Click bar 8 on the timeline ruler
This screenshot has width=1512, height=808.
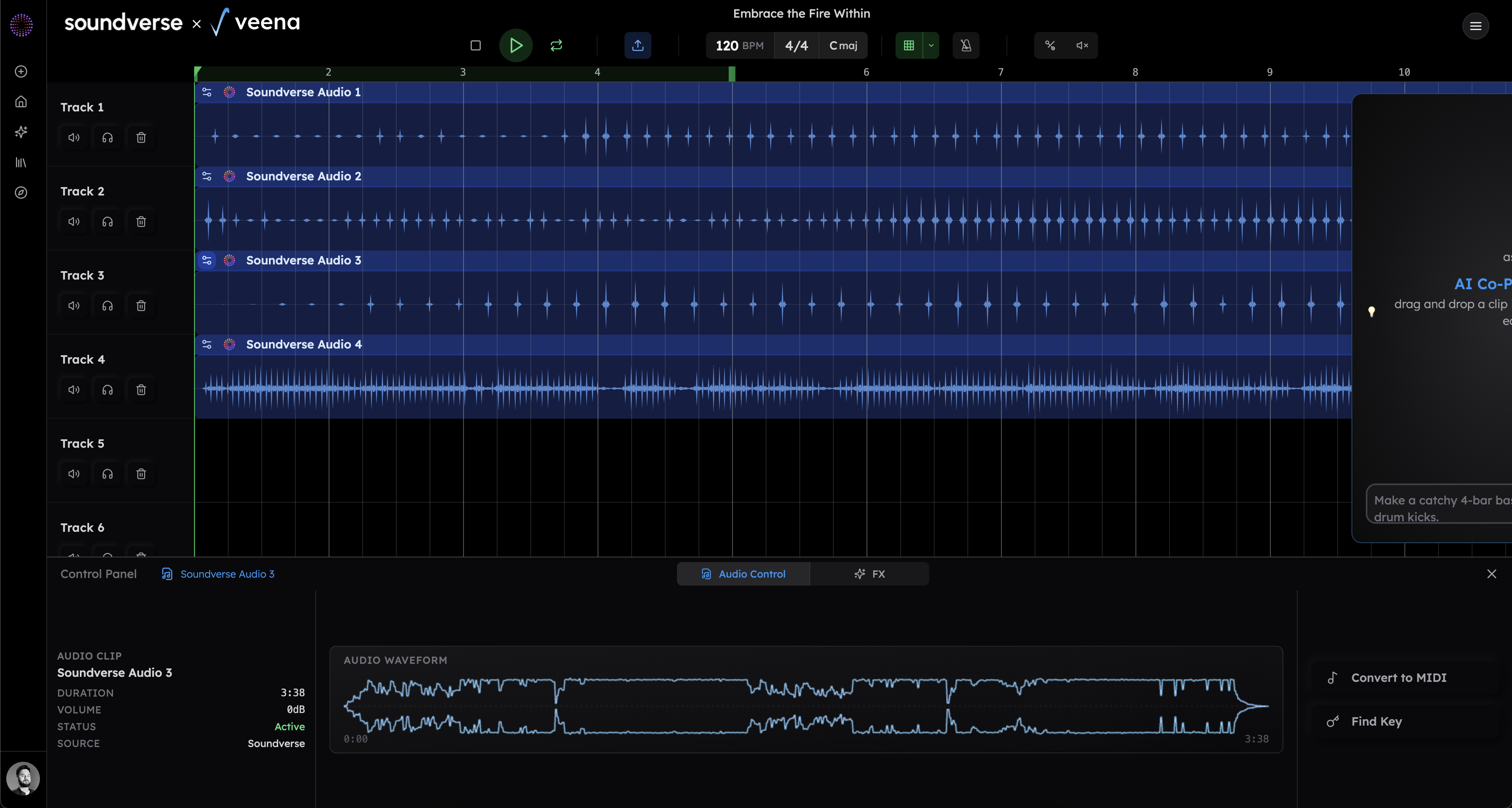(1135, 71)
